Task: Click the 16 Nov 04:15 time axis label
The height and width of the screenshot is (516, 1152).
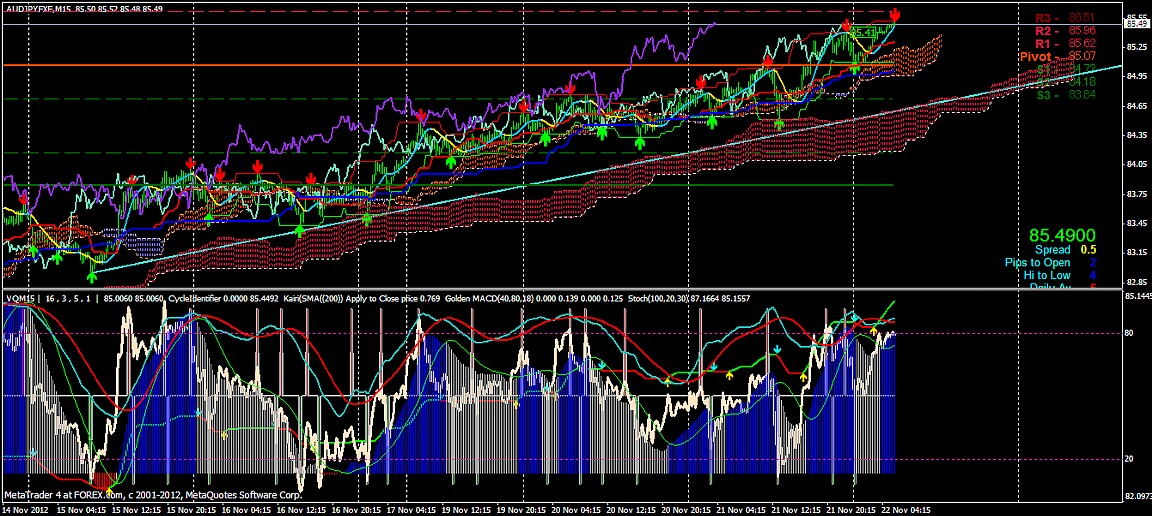Action: pos(247,509)
